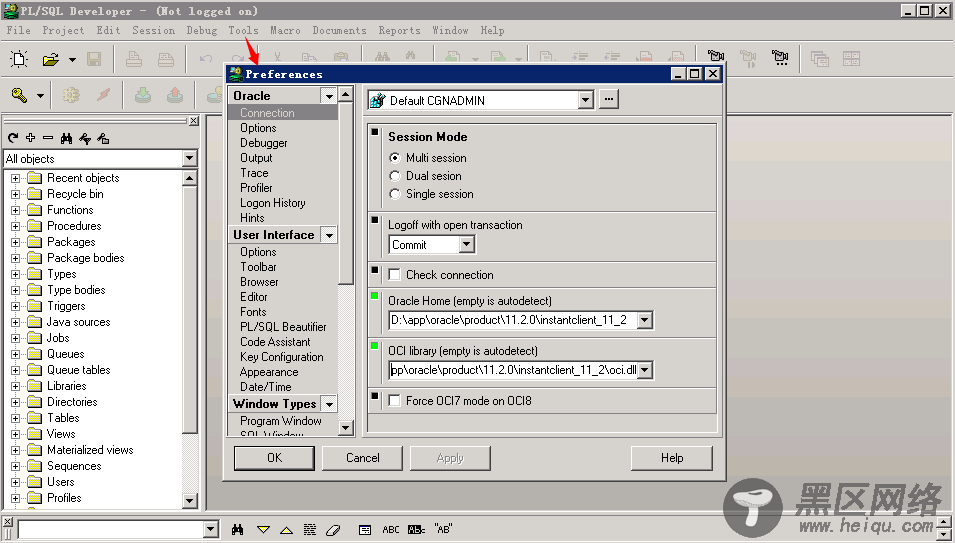Click the binoculars icon in object browser toolbar
The image size is (955, 543).
click(x=66, y=138)
